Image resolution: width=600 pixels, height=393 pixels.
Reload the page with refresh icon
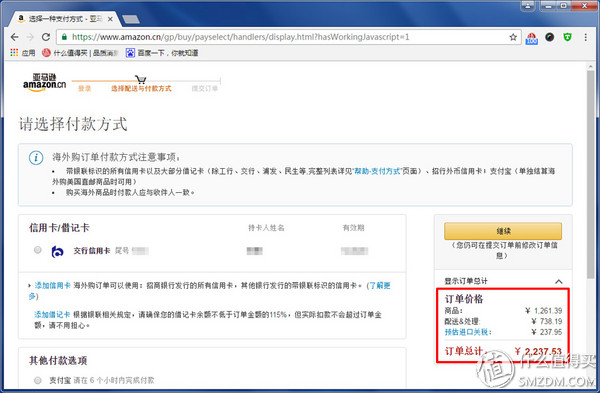46,37
